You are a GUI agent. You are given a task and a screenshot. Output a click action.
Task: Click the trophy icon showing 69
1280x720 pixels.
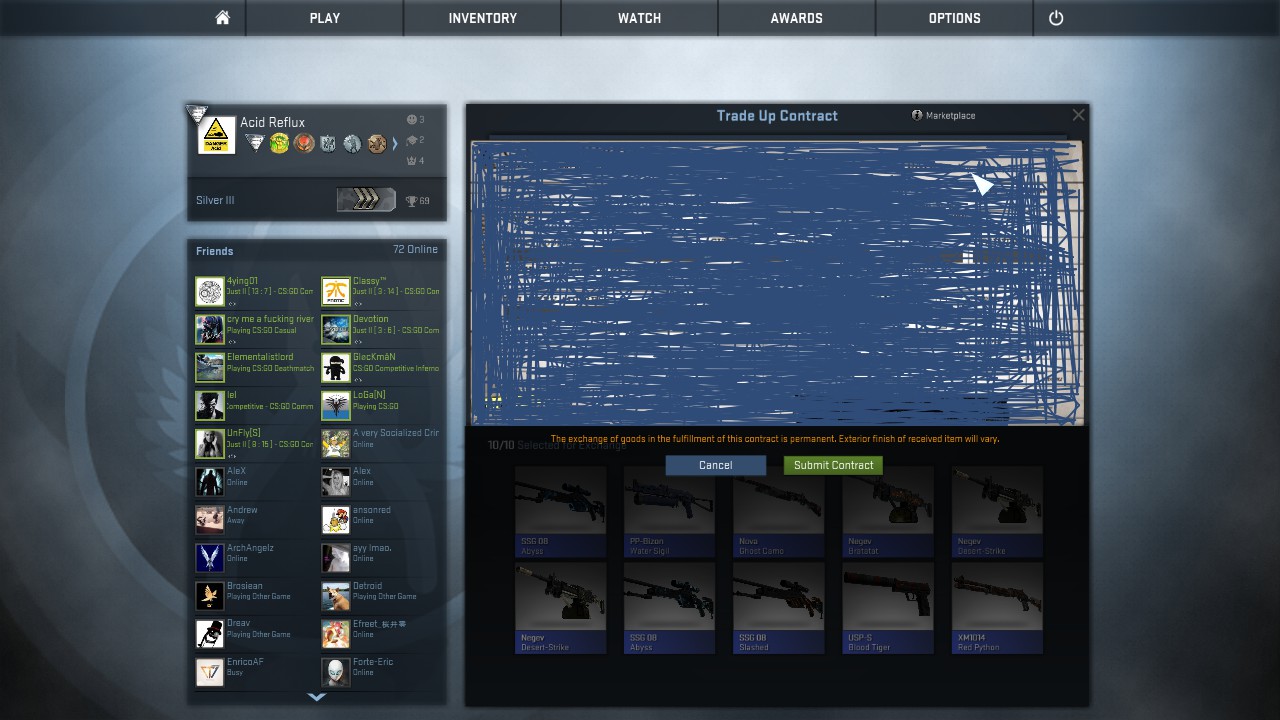click(411, 201)
